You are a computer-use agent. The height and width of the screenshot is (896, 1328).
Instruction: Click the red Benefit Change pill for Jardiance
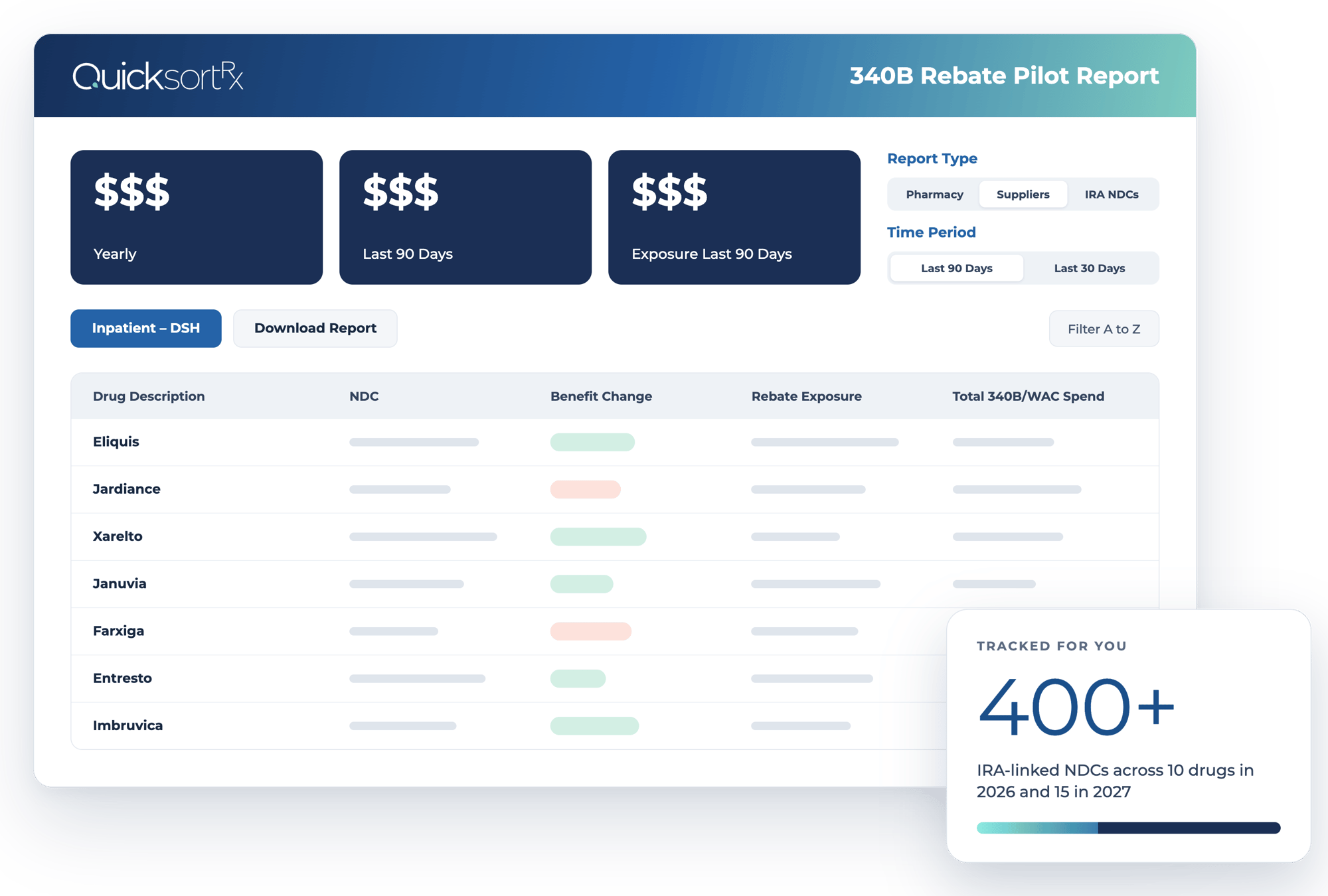coord(585,489)
